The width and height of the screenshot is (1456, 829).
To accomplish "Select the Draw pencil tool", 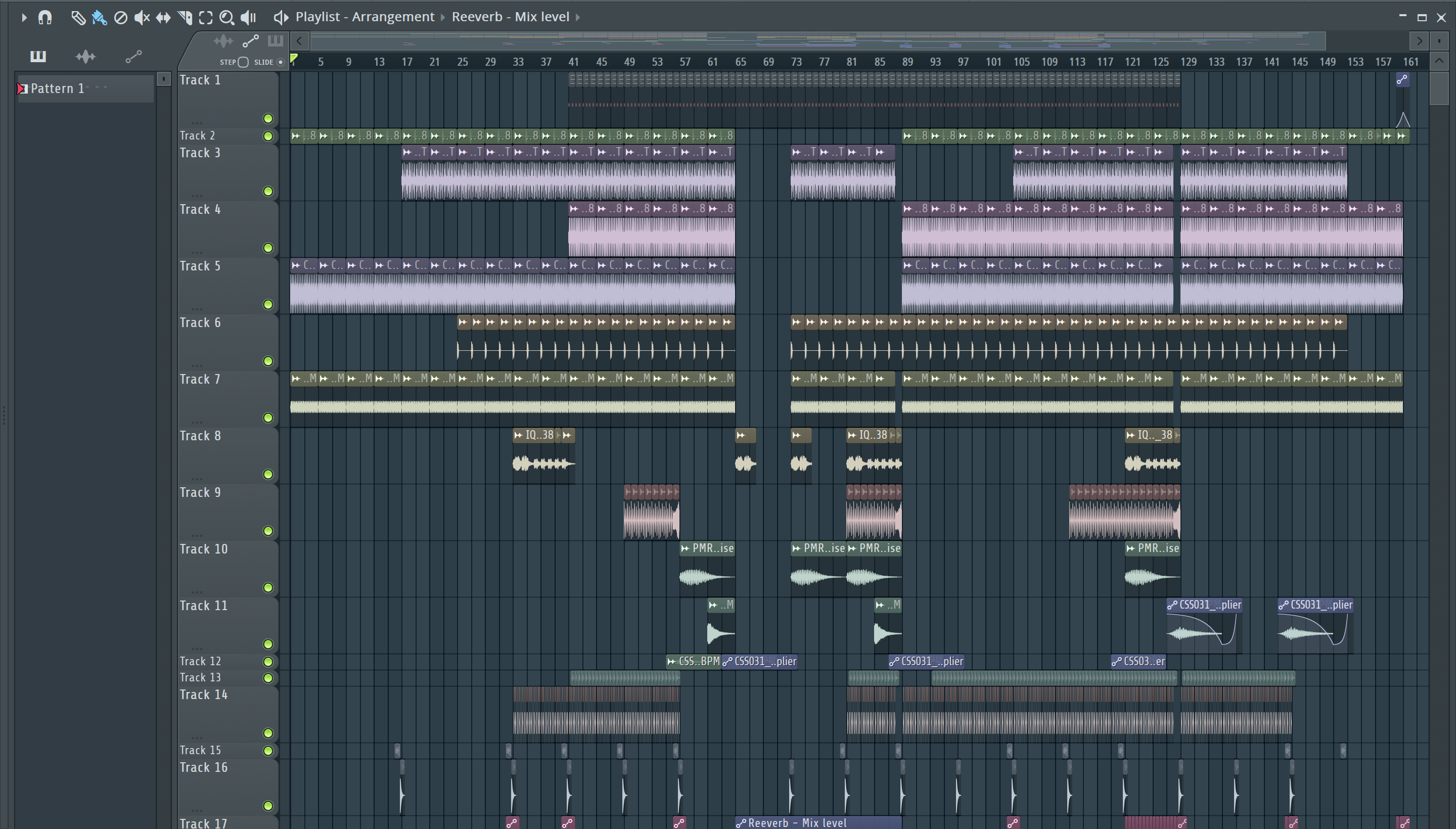I will [x=78, y=18].
